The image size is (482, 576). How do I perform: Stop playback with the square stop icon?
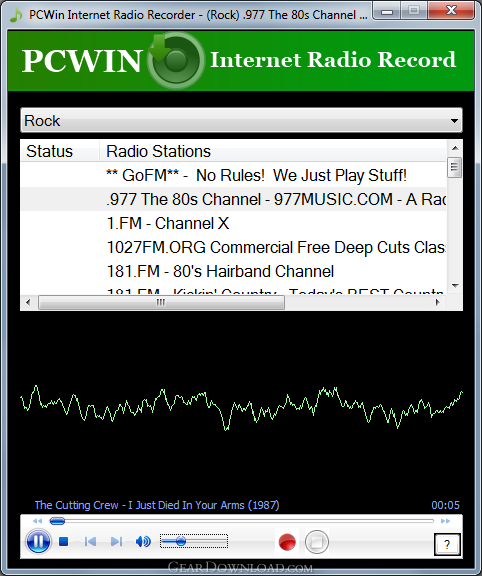(x=64, y=541)
